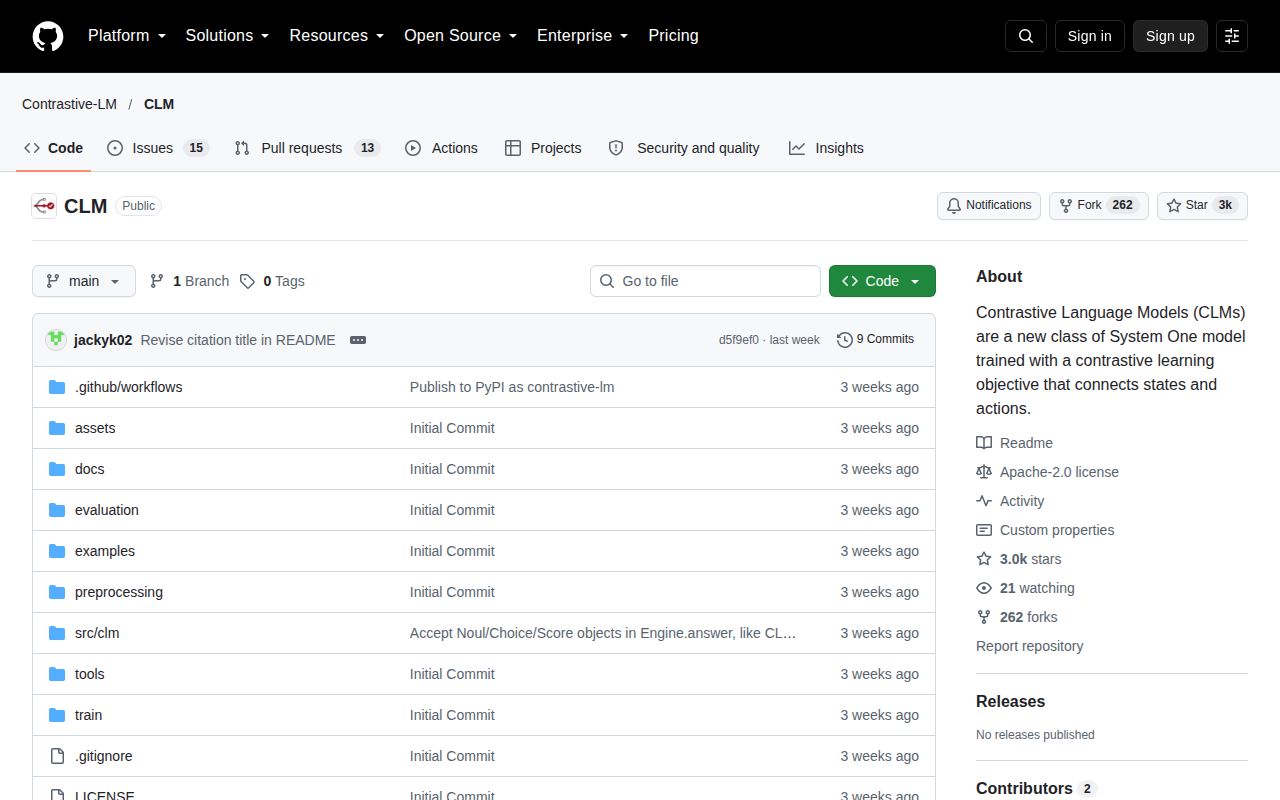Expand the Platform menu

coord(127,36)
